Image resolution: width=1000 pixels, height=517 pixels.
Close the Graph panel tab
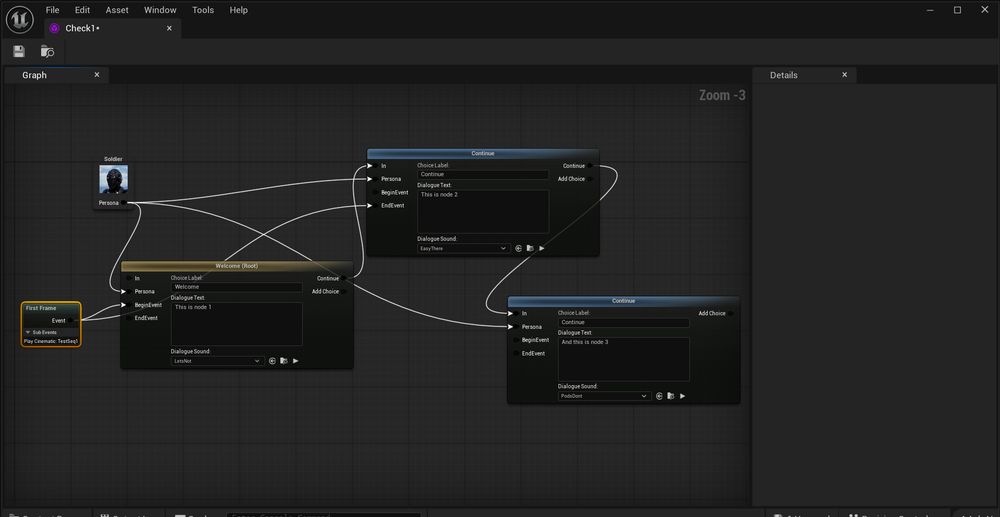(97, 75)
